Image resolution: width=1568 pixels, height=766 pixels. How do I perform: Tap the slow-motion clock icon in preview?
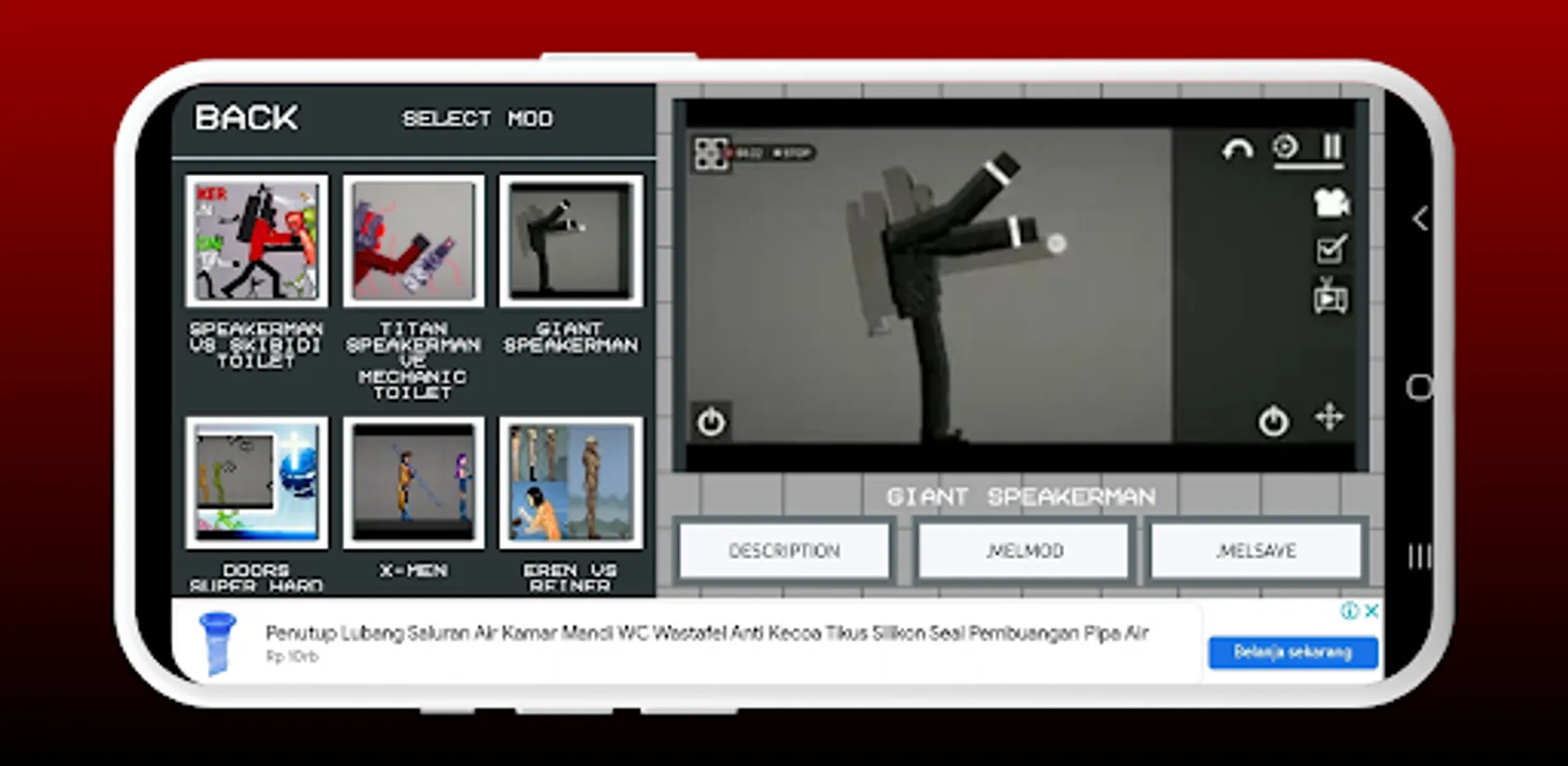(1286, 146)
